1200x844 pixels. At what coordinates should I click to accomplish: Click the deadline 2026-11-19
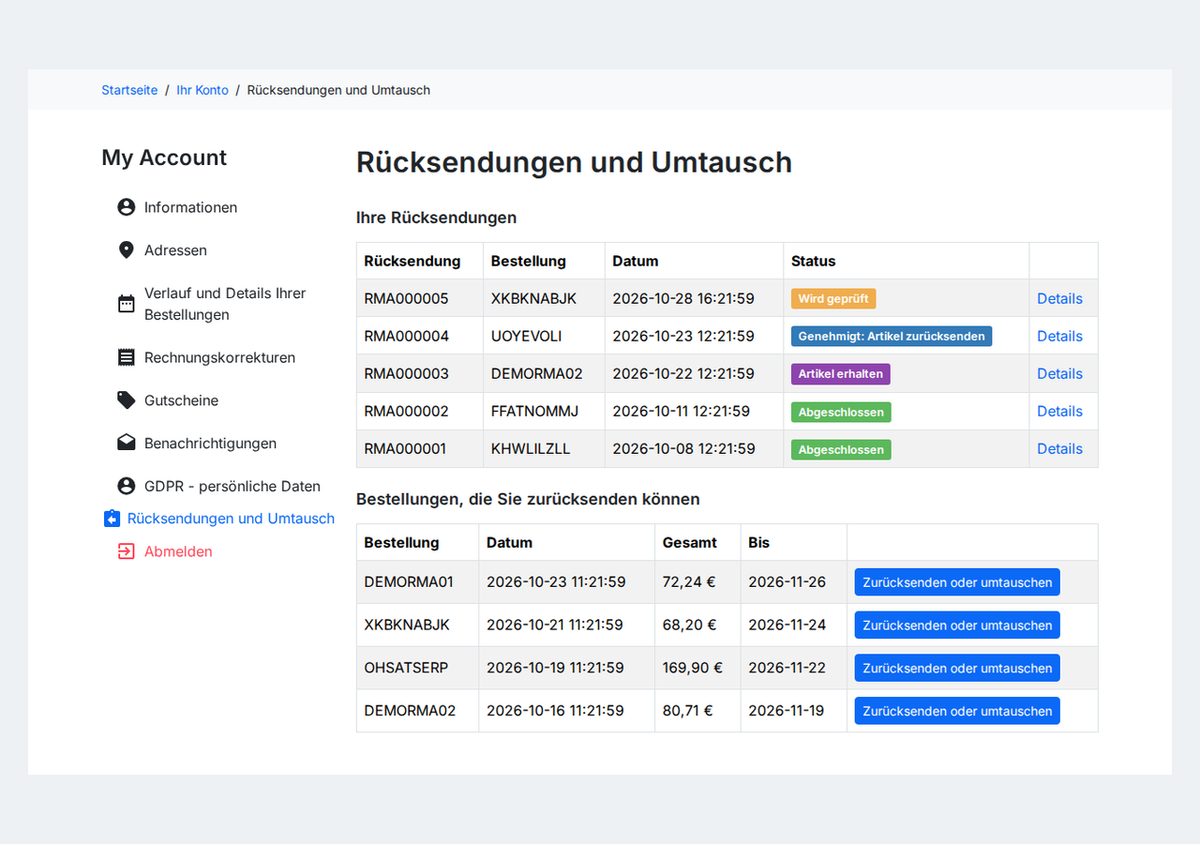tap(786, 711)
